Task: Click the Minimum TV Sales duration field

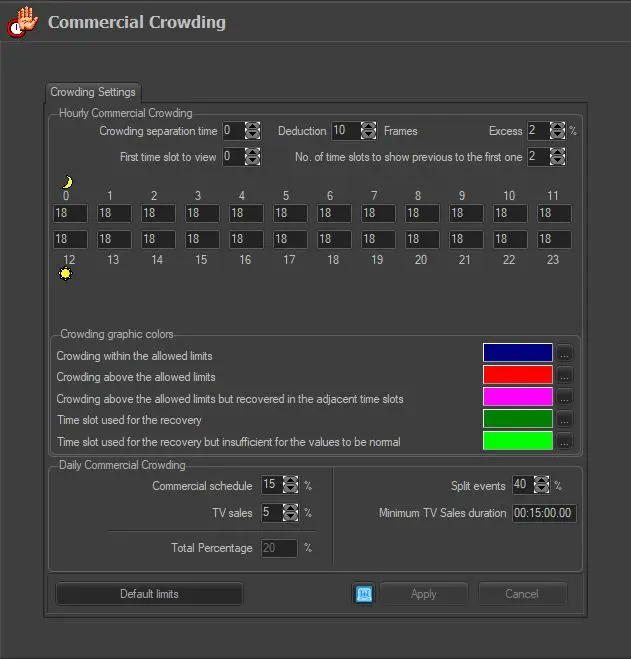Action: coord(544,513)
